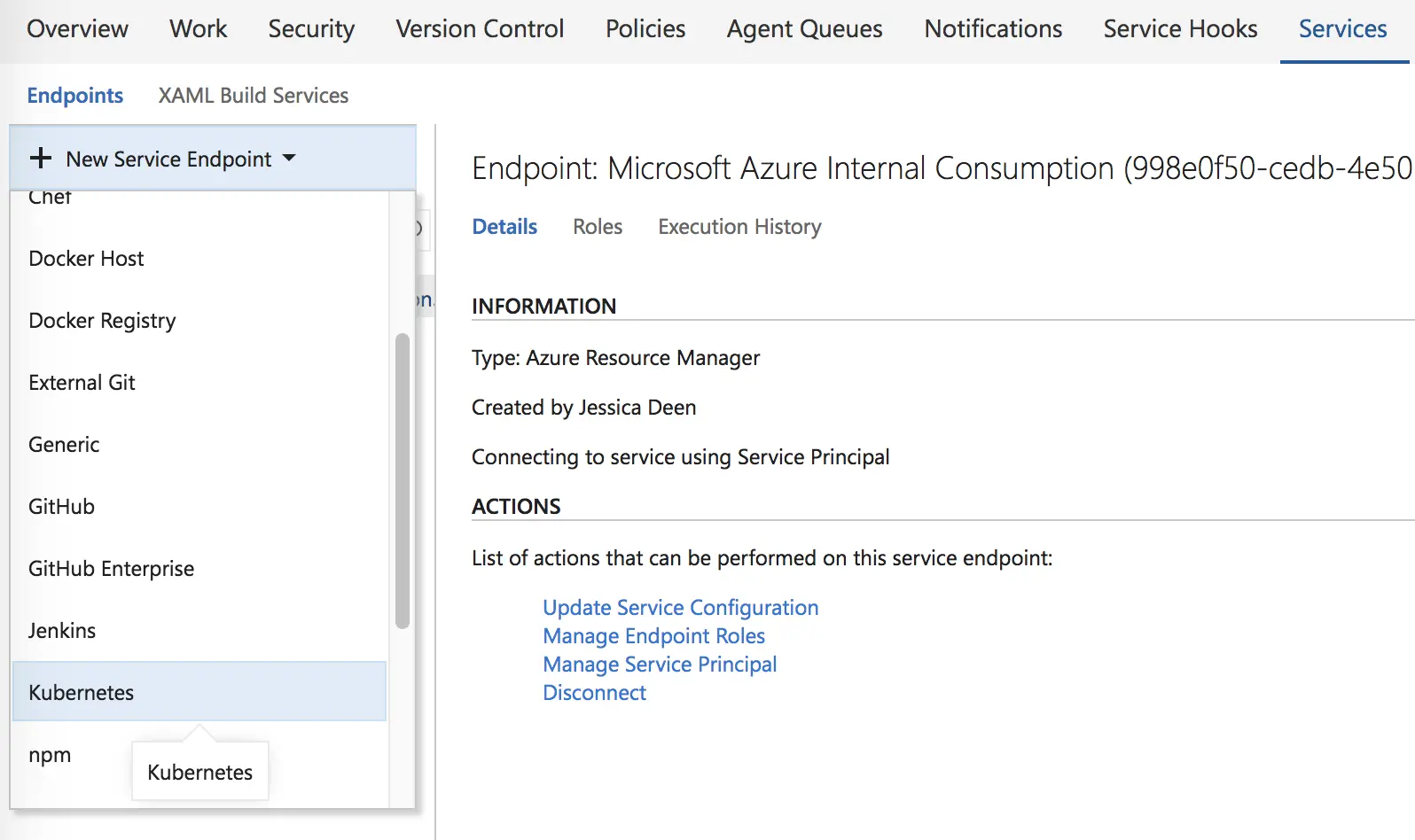Image resolution: width=1415 pixels, height=840 pixels.
Task: Open the Notifications tab
Action: tap(993, 29)
